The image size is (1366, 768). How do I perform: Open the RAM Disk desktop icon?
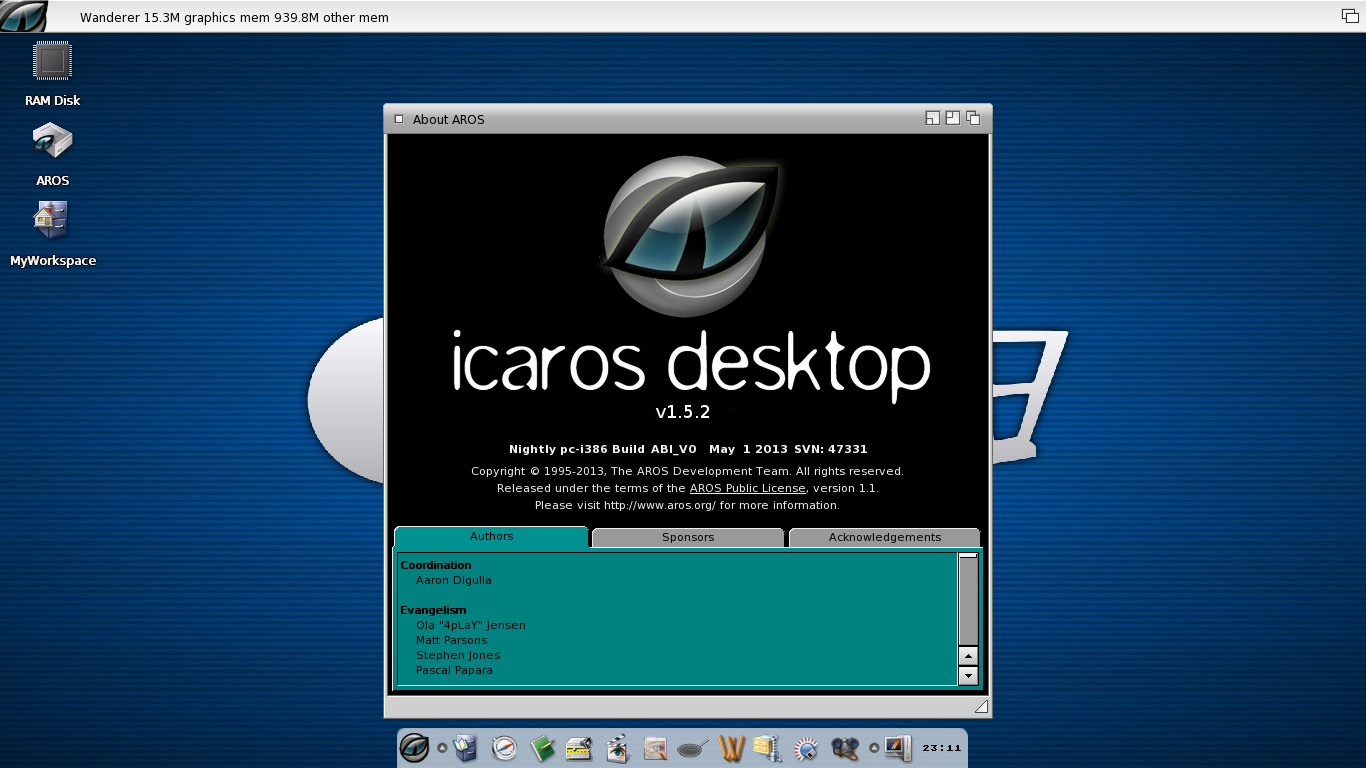52,62
